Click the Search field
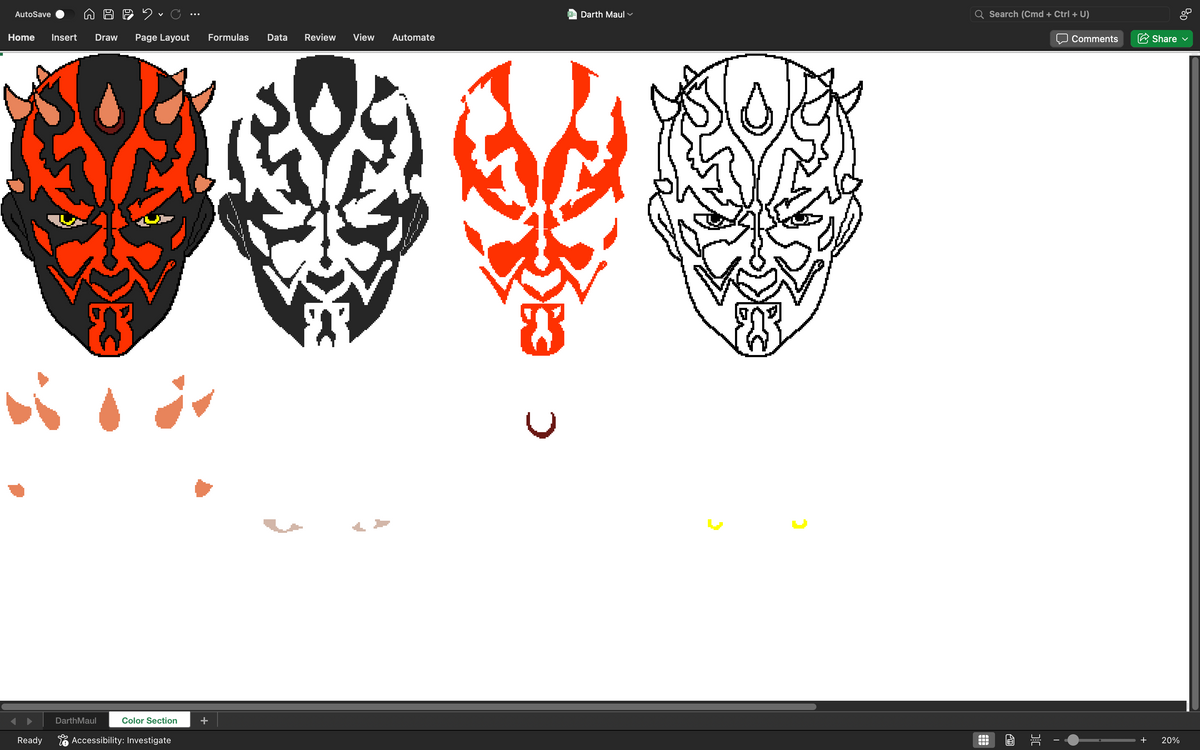 (1069, 14)
